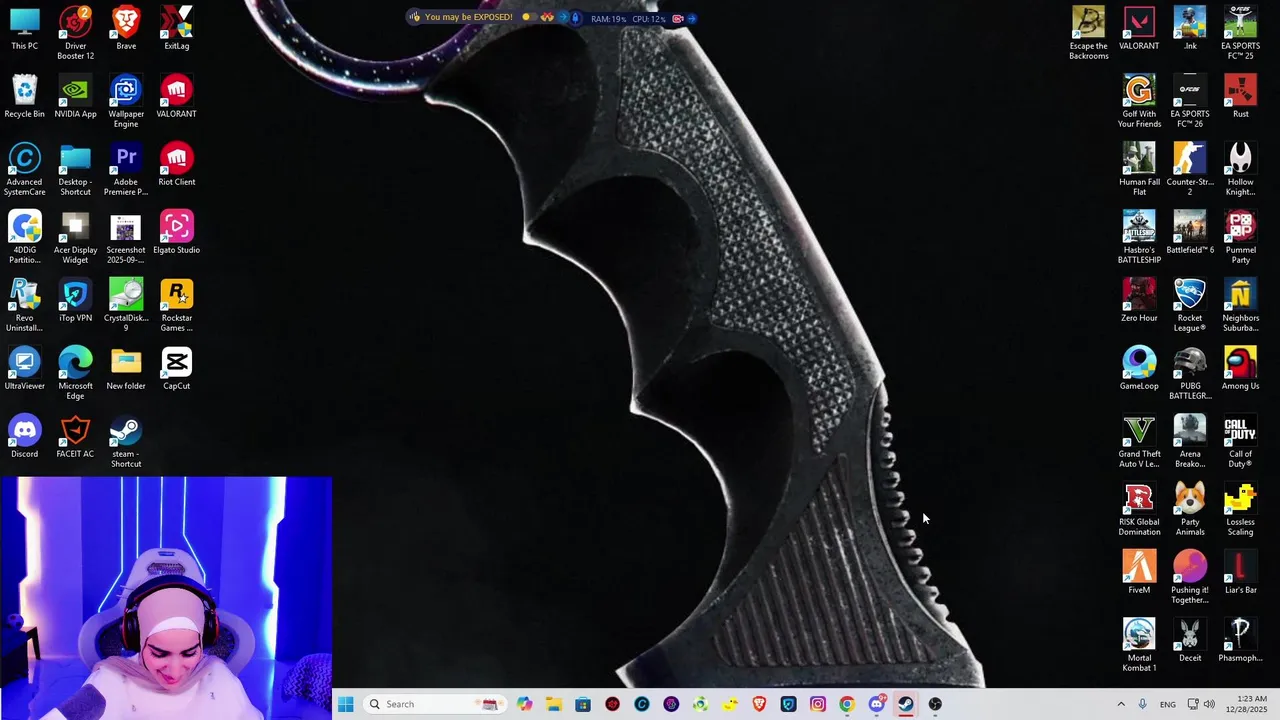Image resolution: width=1280 pixels, height=720 pixels.
Task: Select the ExitLag desktop icon
Action: 177,28
